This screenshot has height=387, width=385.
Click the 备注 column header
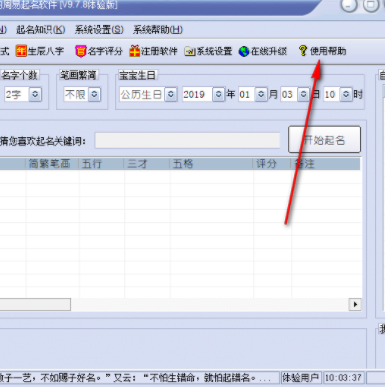(326, 164)
